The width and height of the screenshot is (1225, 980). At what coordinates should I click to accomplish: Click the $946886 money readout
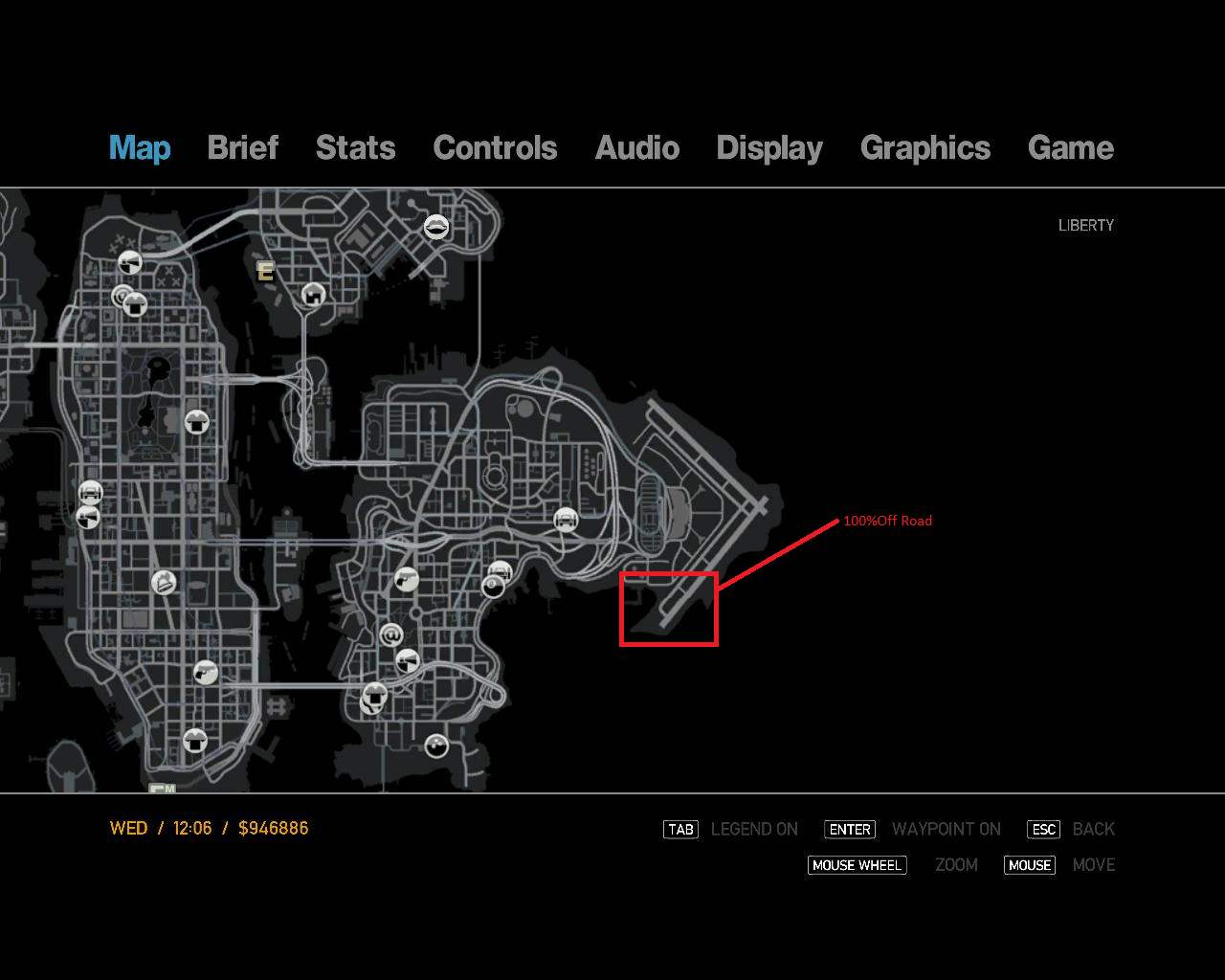[x=273, y=828]
